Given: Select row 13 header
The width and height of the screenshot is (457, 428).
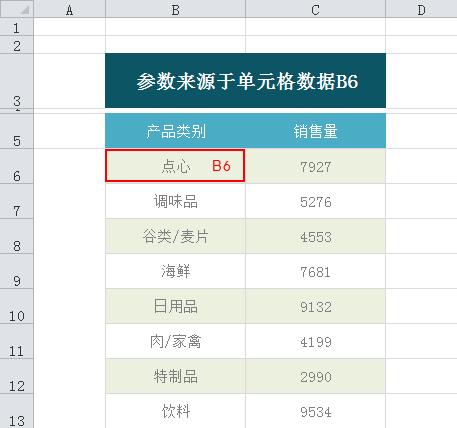Looking at the screenshot, I should click(x=17, y=411).
